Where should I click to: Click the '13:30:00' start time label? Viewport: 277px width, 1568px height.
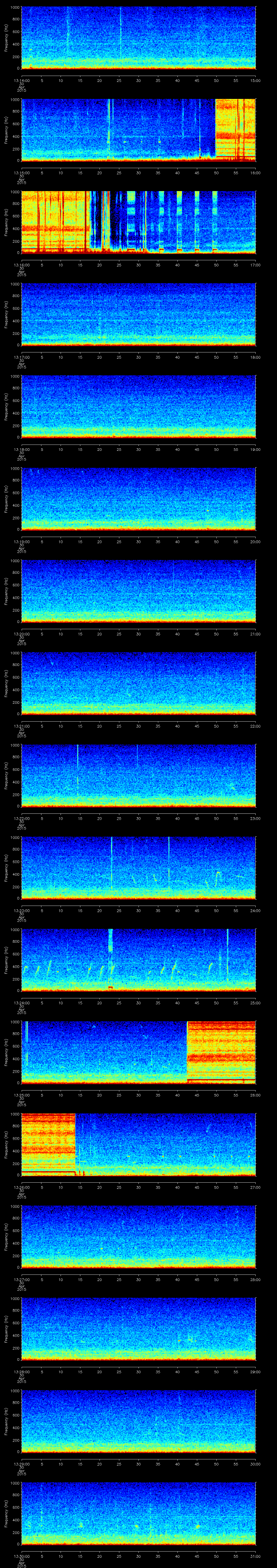pyautogui.click(x=21, y=1556)
